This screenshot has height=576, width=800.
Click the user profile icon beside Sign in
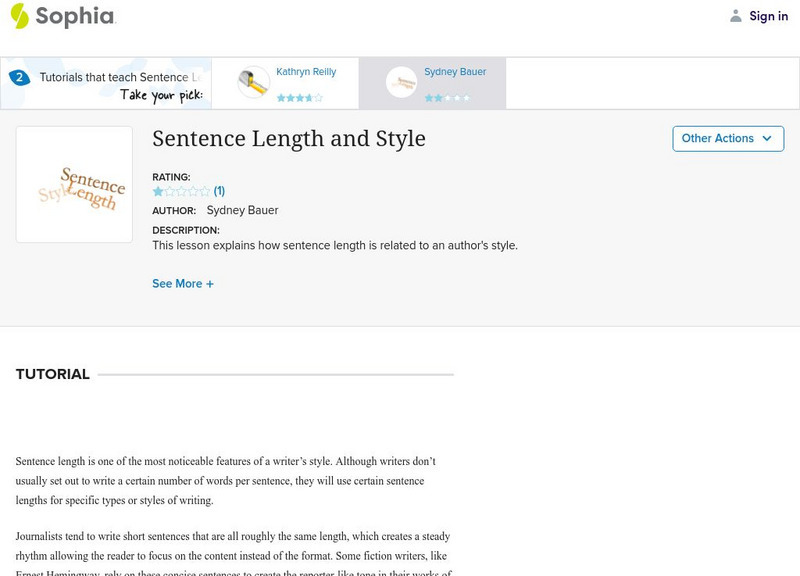pyautogui.click(x=736, y=16)
